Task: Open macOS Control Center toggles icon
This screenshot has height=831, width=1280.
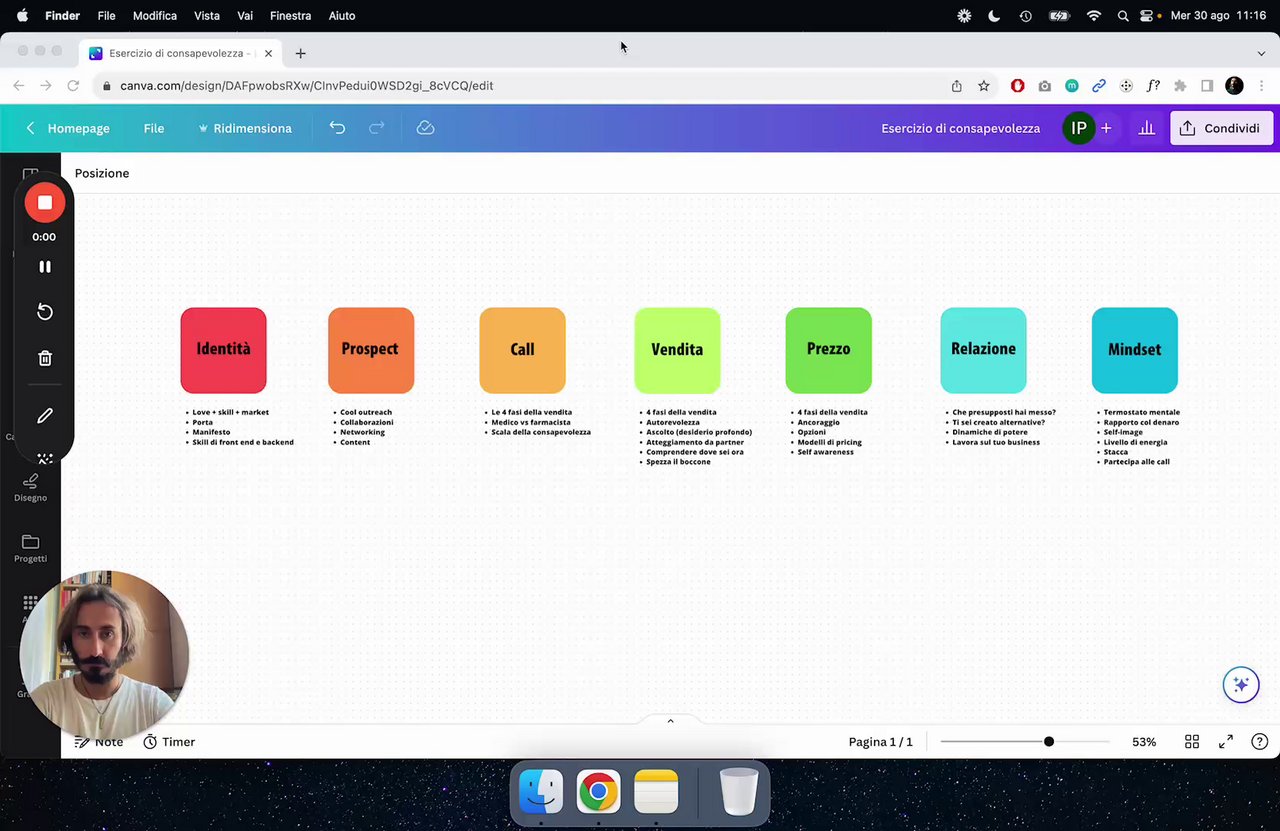Action: 1147,16
